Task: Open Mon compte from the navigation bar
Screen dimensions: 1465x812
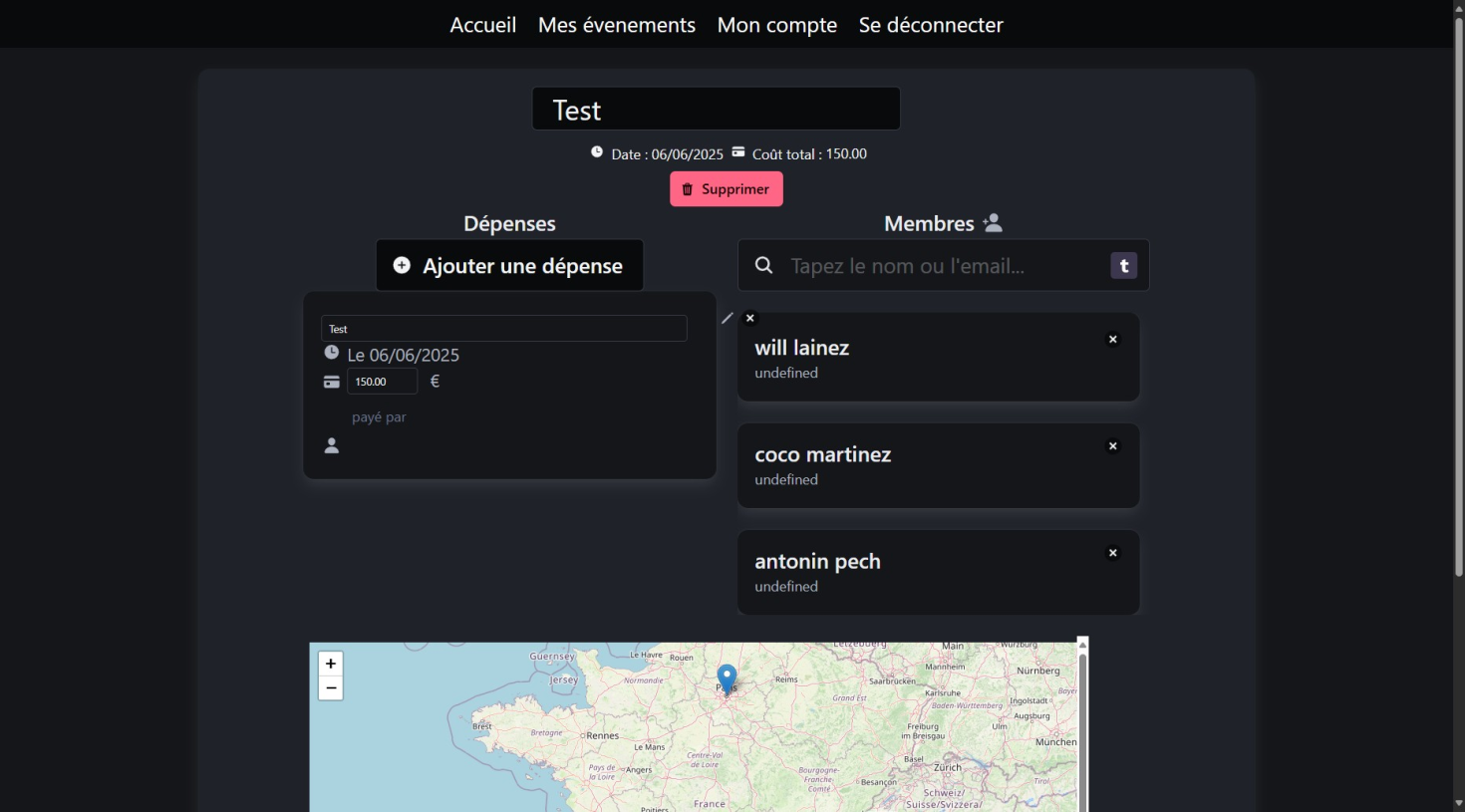Action: (776, 24)
